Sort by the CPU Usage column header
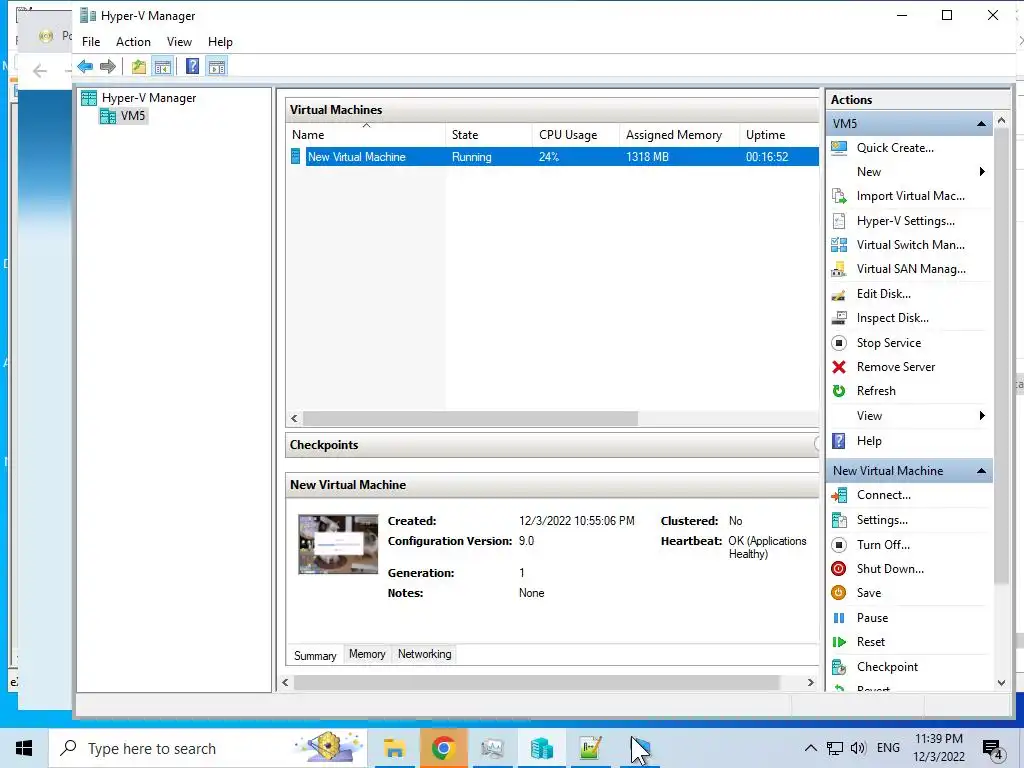 575,135
